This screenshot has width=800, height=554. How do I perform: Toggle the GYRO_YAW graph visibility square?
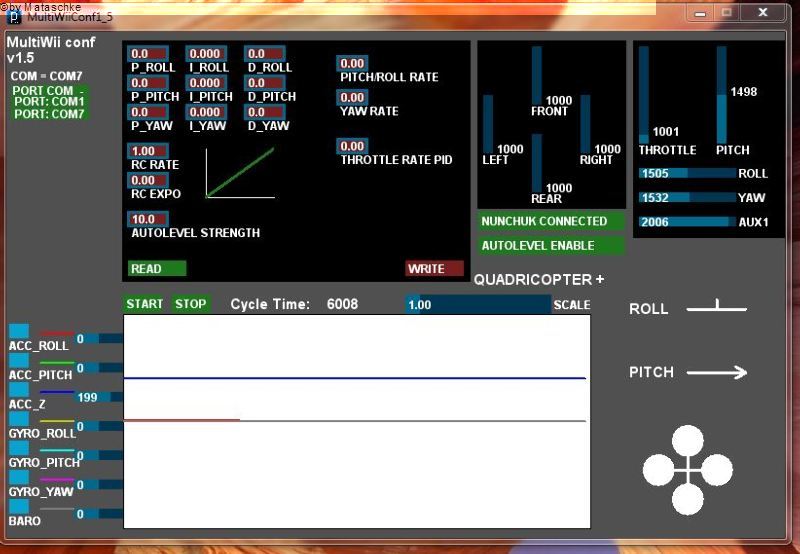(x=19, y=476)
